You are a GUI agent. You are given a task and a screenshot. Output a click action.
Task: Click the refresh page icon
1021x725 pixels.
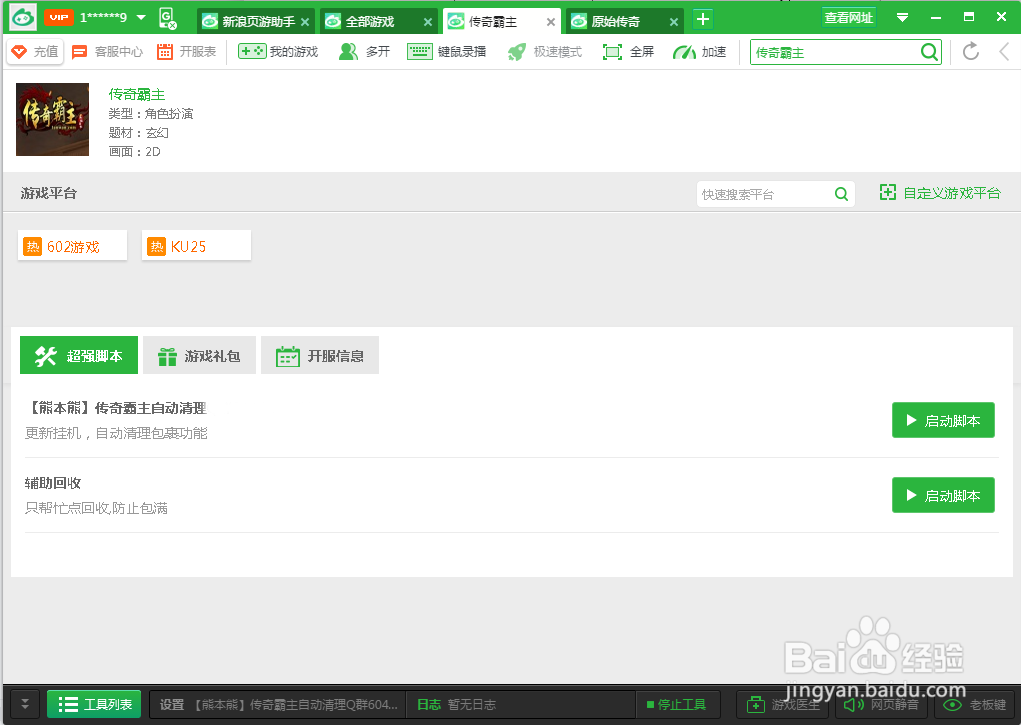pyautogui.click(x=971, y=51)
